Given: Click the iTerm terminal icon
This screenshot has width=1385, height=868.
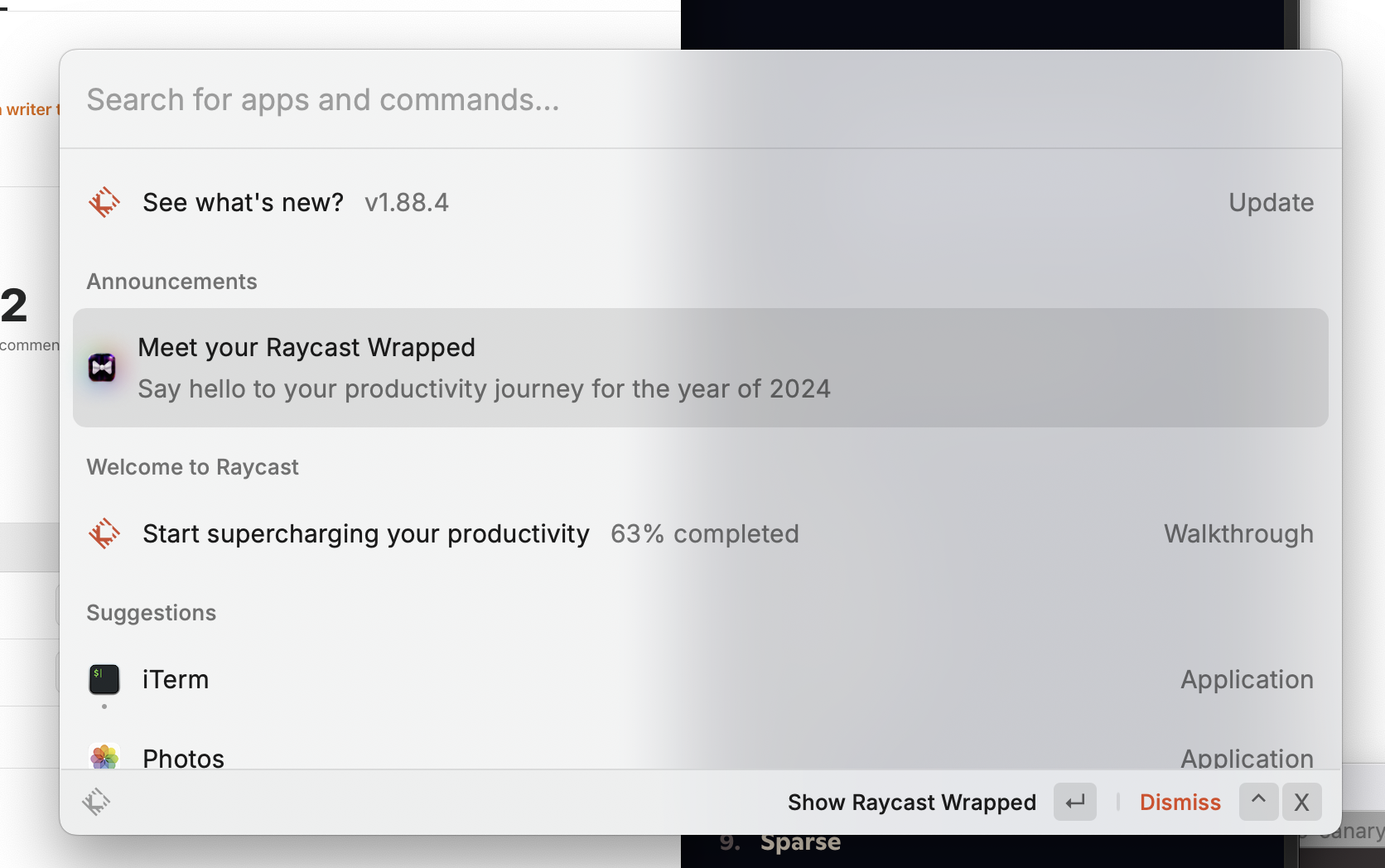Looking at the screenshot, I should [x=104, y=679].
